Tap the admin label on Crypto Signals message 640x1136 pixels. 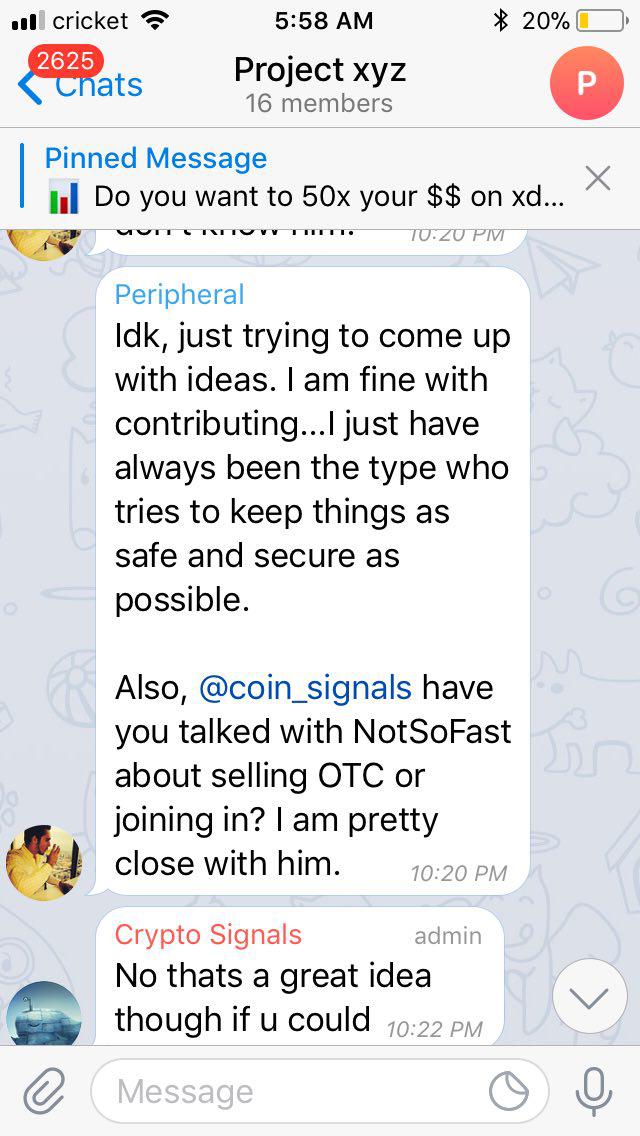pos(447,936)
